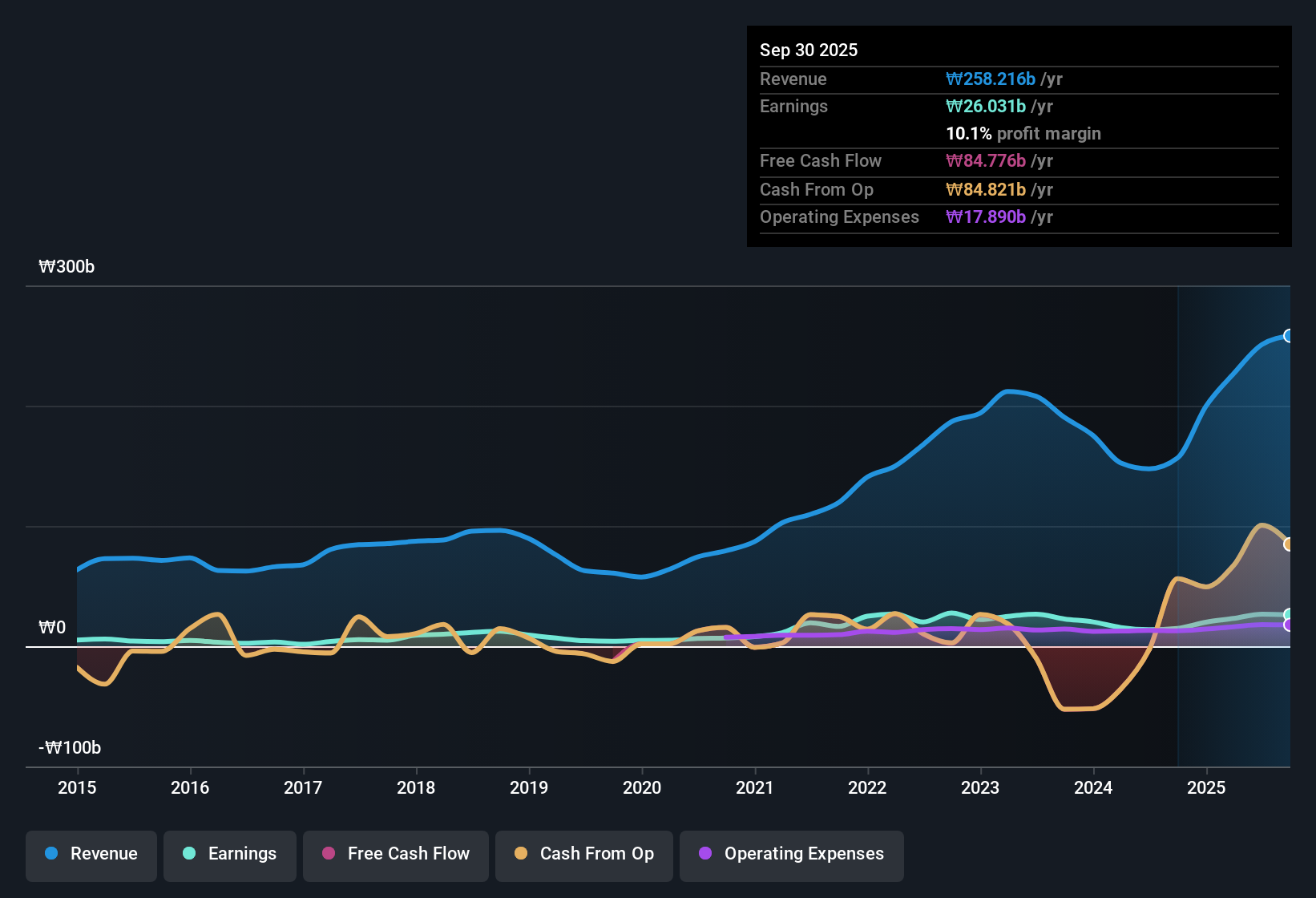Screen dimensions: 1316x898
Task: Click the purple Operating Expenses legend dot
Action: coord(704,854)
